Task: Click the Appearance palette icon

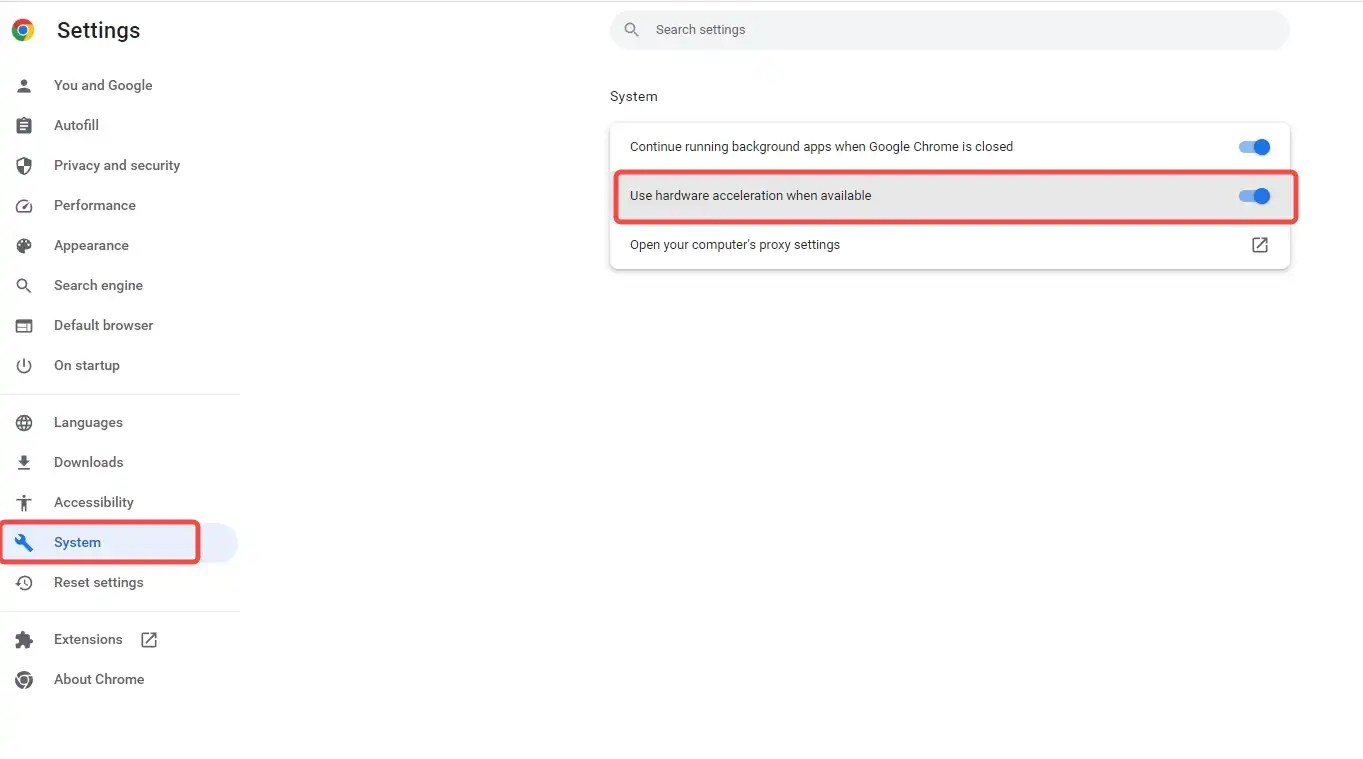Action: point(23,245)
